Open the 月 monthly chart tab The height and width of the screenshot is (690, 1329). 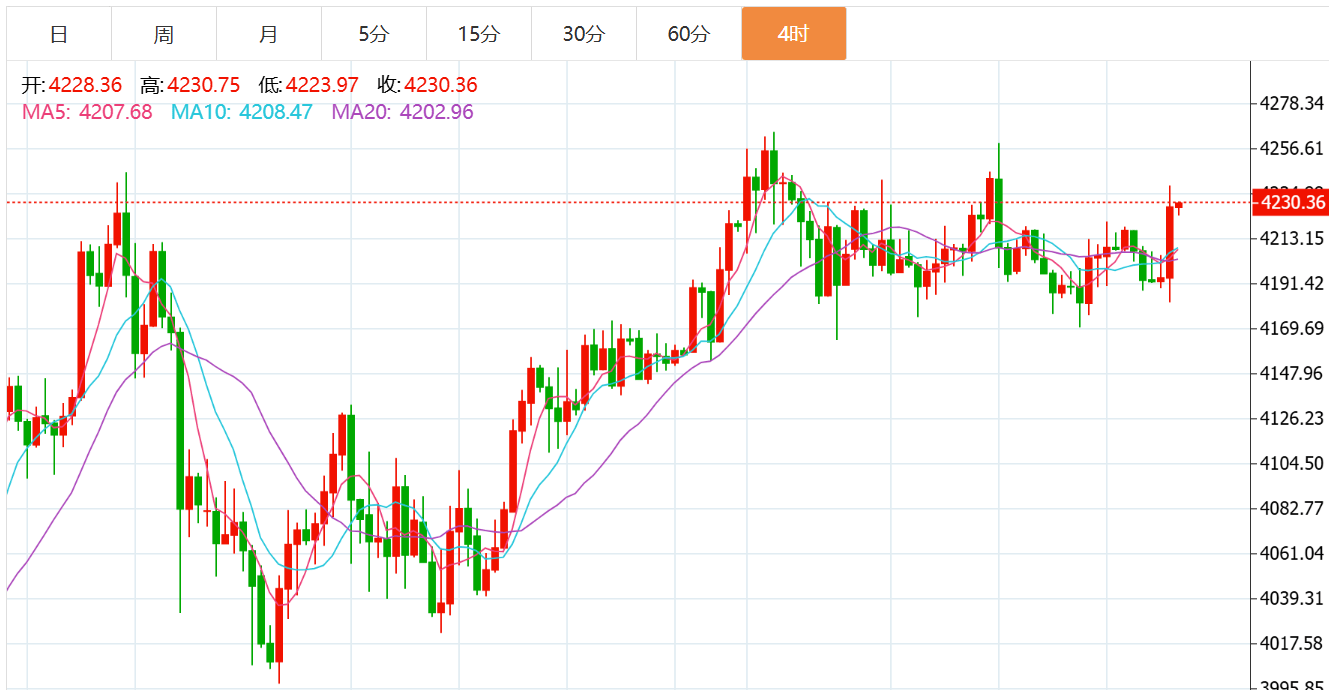point(269,34)
